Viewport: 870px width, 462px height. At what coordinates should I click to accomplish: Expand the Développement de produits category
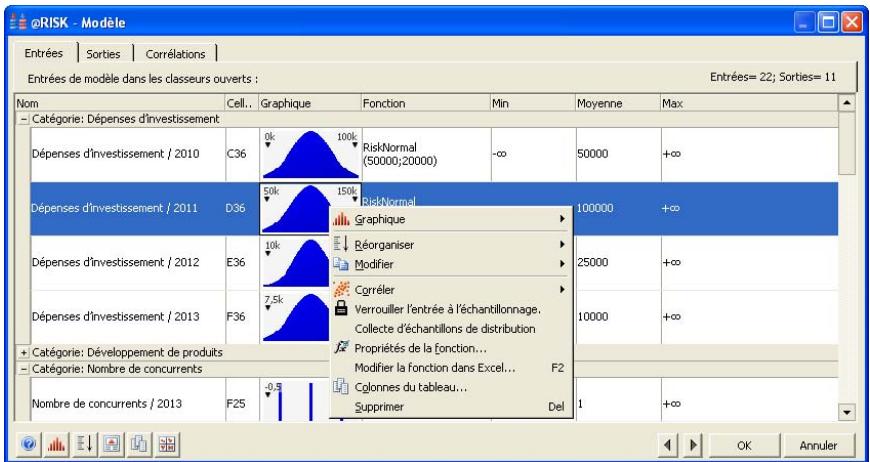pos(23,353)
